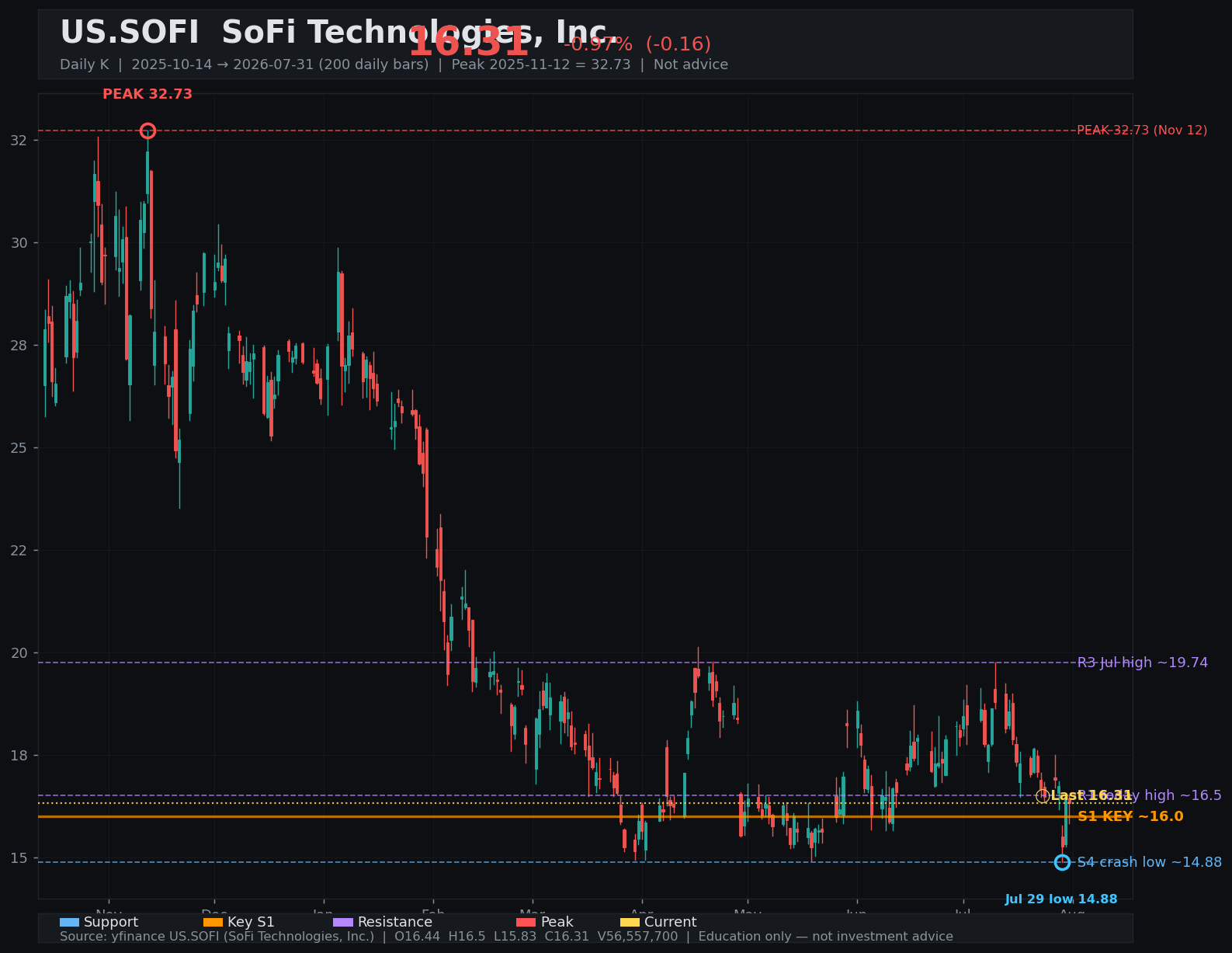This screenshot has width=1232, height=953.
Task: Click the y-axis value 15
Action: (19, 858)
